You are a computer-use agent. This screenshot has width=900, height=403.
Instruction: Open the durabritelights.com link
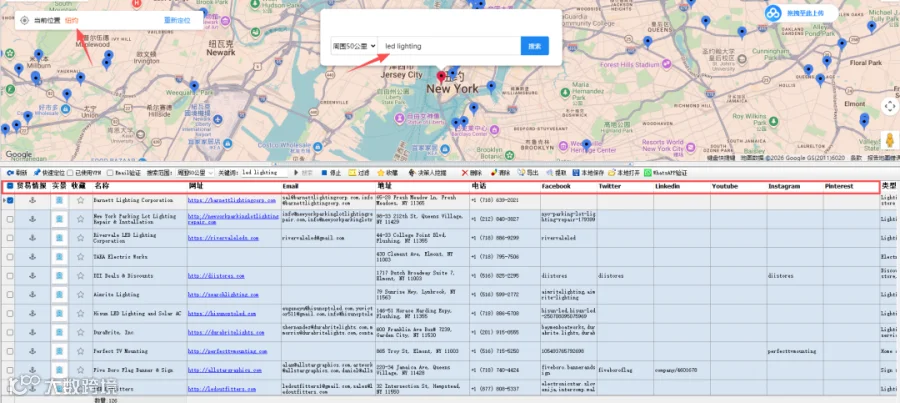[x=227, y=332]
